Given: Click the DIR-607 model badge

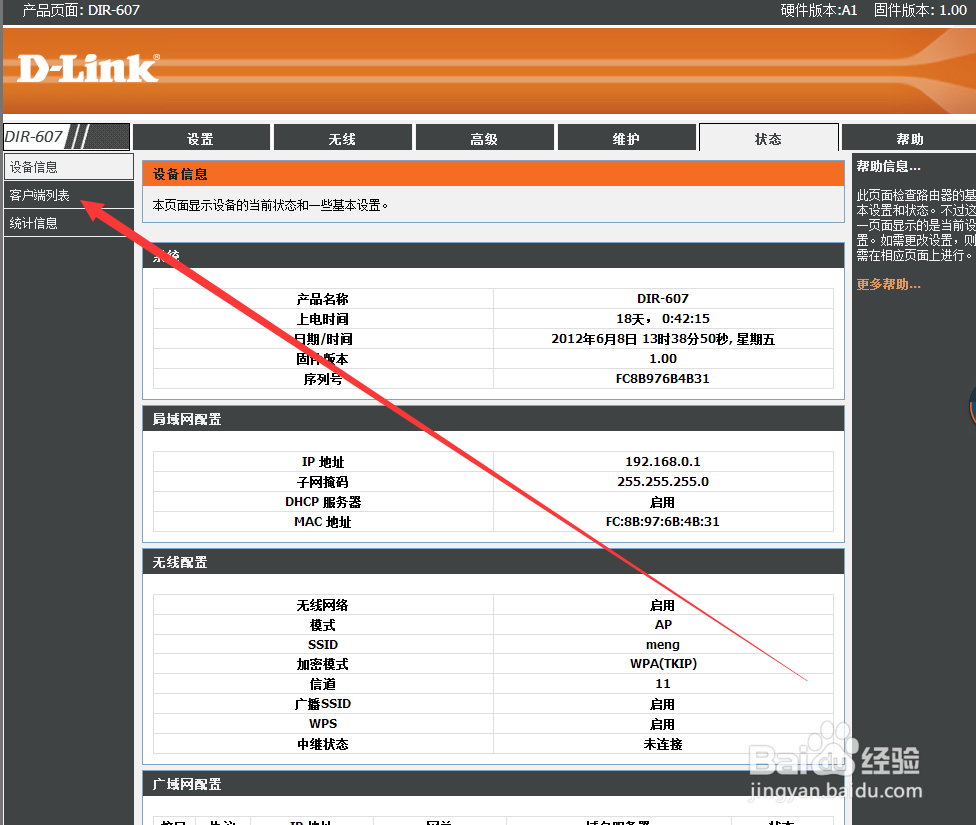Looking at the screenshot, I should click(67, 136).
